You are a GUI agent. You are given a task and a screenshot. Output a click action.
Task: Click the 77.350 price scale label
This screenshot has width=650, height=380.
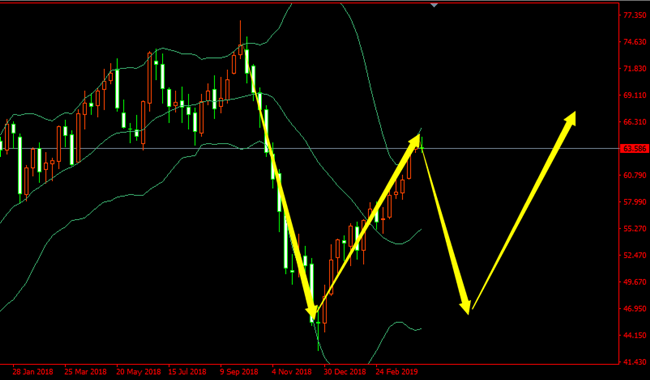pyautogui.click(x=635, y=15)
